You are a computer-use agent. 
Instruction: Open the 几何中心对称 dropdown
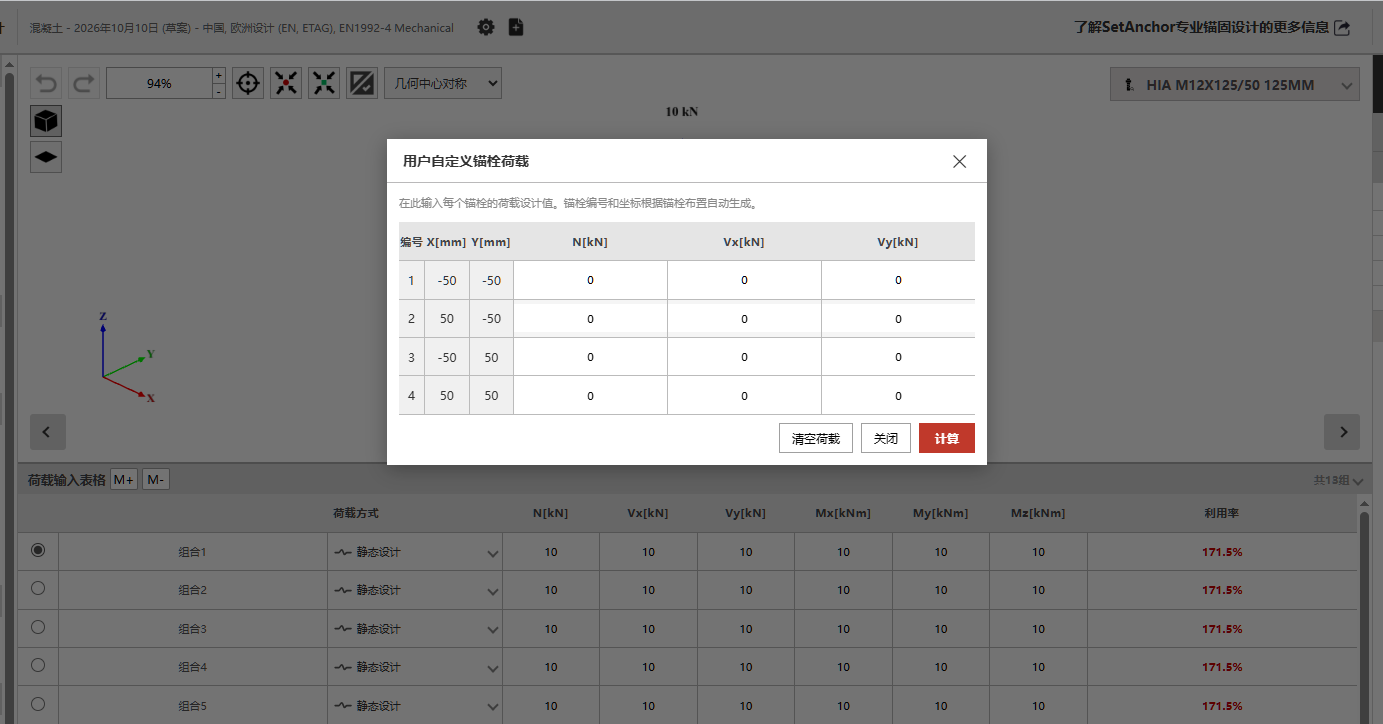click(x=443, y=83)
